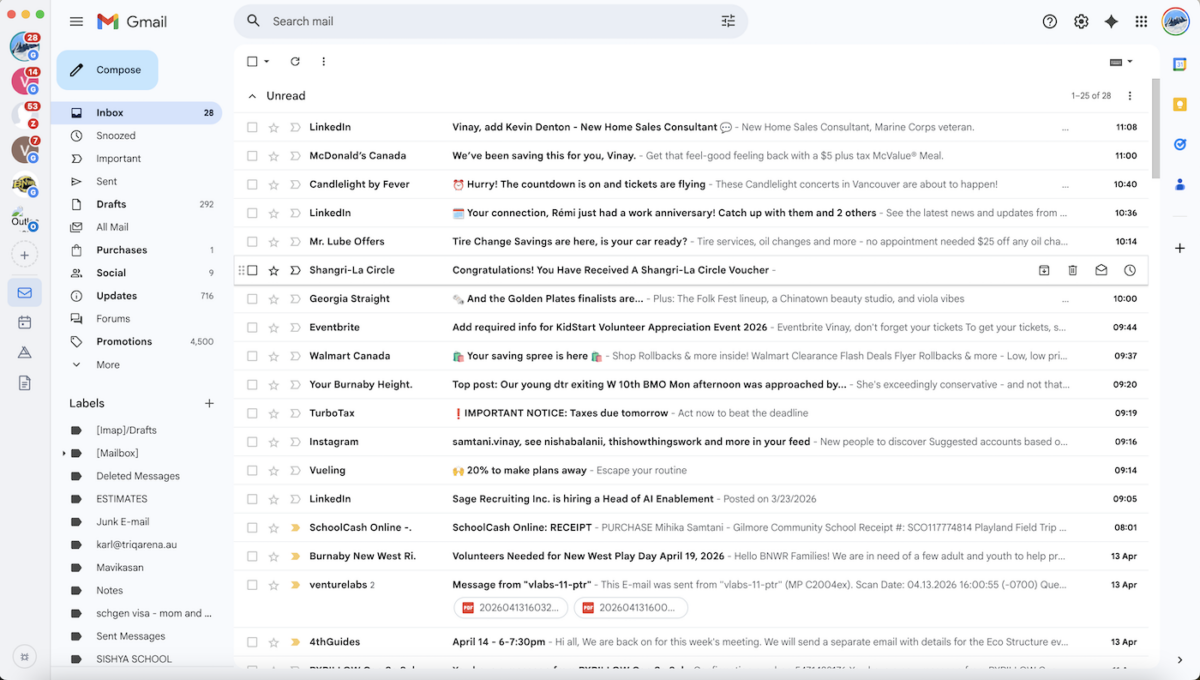Open Contacts in the side panel
This screenshot has height=680, width=1200.
pos(1180,184)
